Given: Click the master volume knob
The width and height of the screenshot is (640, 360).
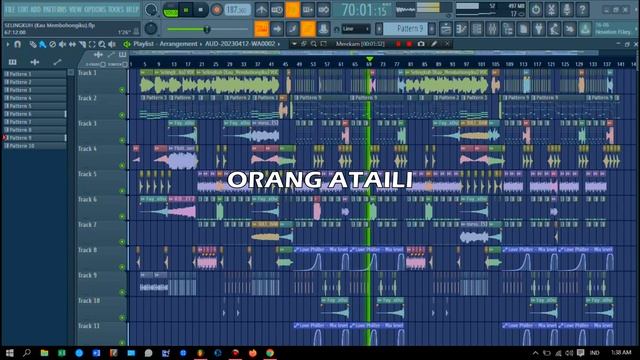Looking at the screenshot, I should point(151,9).
